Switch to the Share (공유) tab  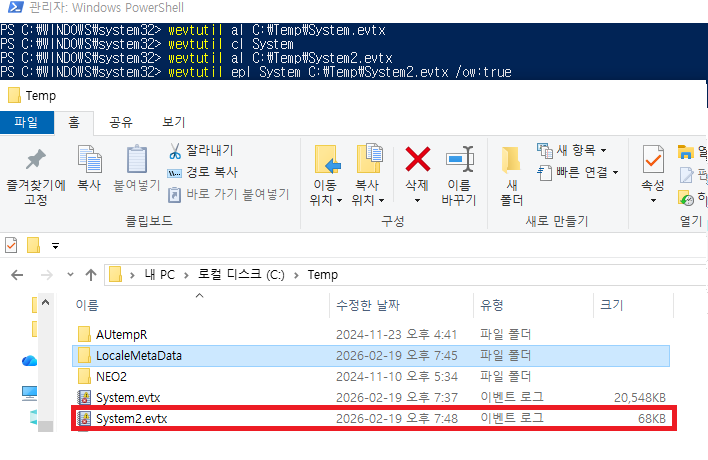(121, 122)
